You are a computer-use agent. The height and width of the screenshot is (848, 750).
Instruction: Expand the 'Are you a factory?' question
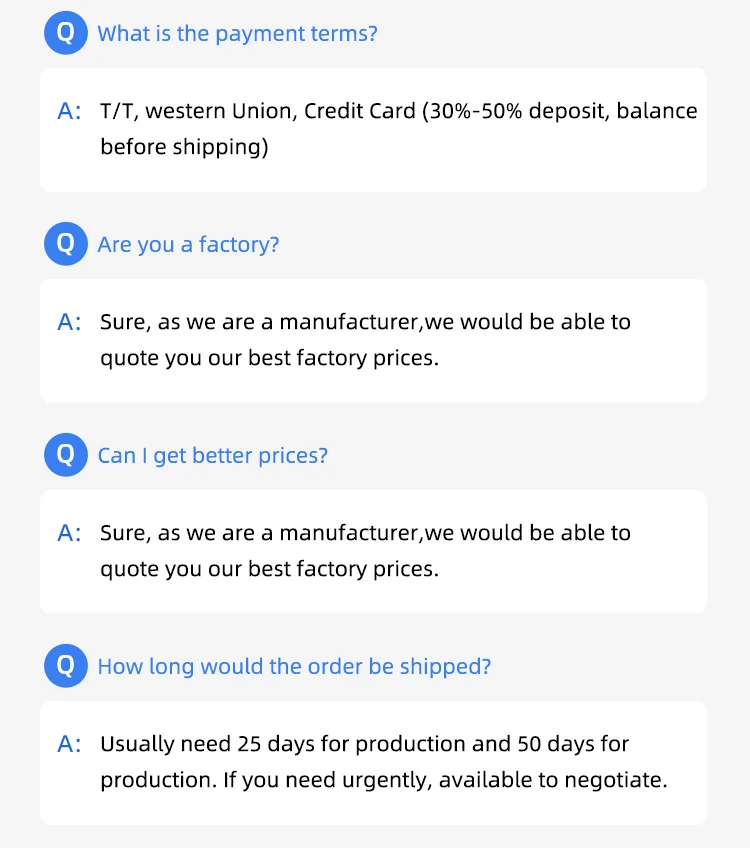coord(188,244)
